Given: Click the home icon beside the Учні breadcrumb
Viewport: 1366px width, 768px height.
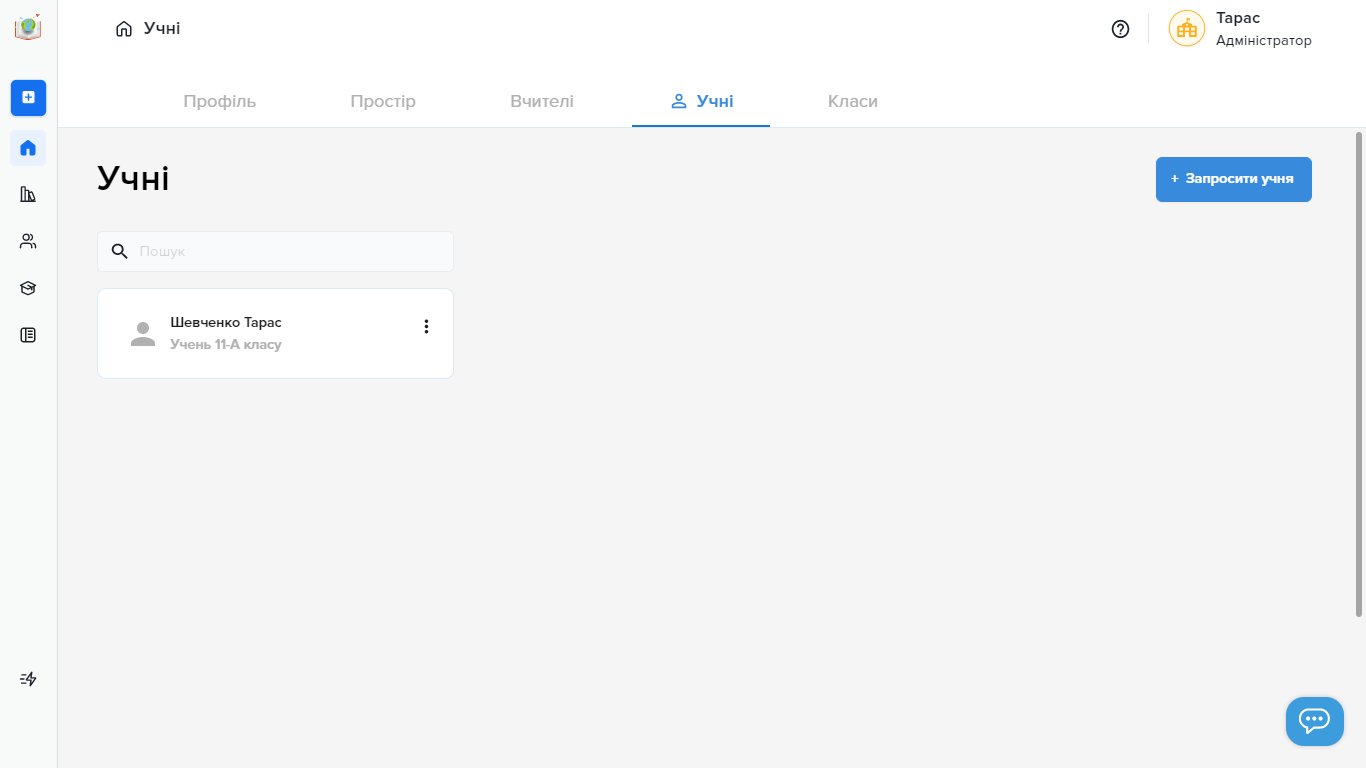Looking at the screenshot, I should tap(124, 29).
